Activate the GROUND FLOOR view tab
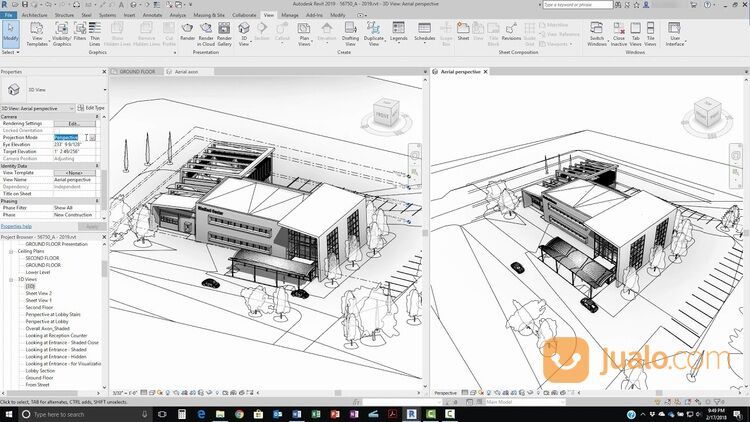The image size is (750, 422). click(x=137, y=72)
